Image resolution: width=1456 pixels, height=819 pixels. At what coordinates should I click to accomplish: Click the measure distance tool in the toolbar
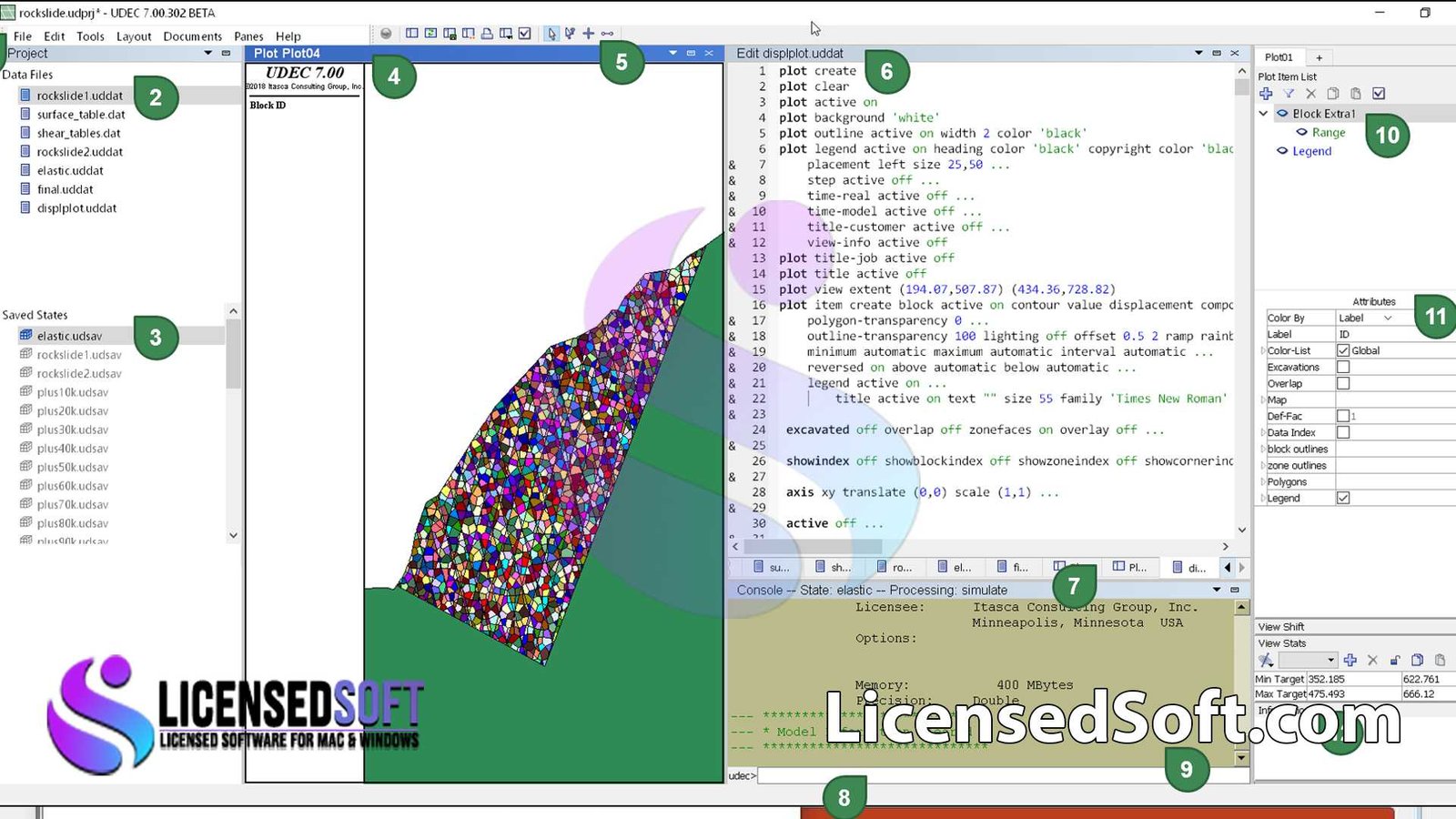click(x=607, y=34)
